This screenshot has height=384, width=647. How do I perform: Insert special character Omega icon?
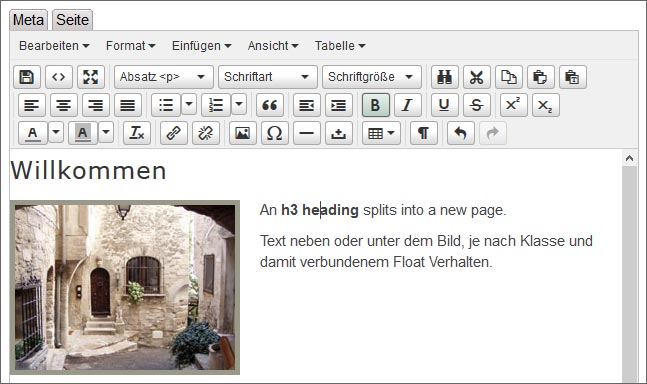pos(274,133)
